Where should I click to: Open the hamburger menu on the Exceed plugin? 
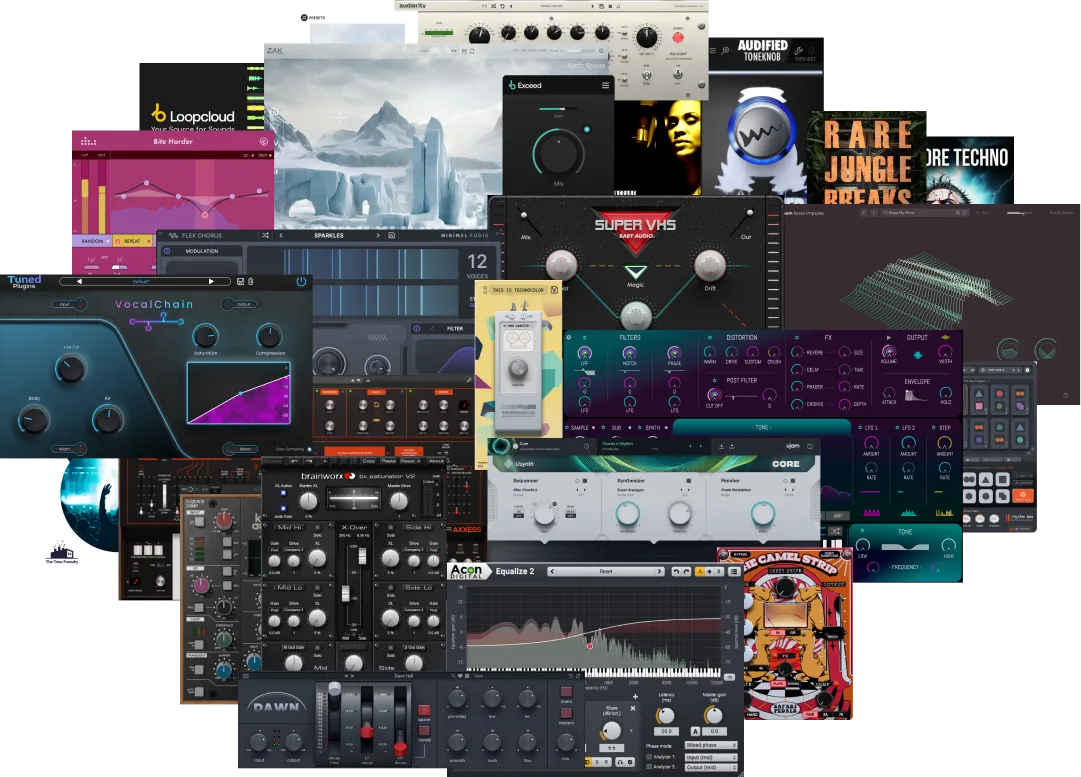(x=605, y=85)
